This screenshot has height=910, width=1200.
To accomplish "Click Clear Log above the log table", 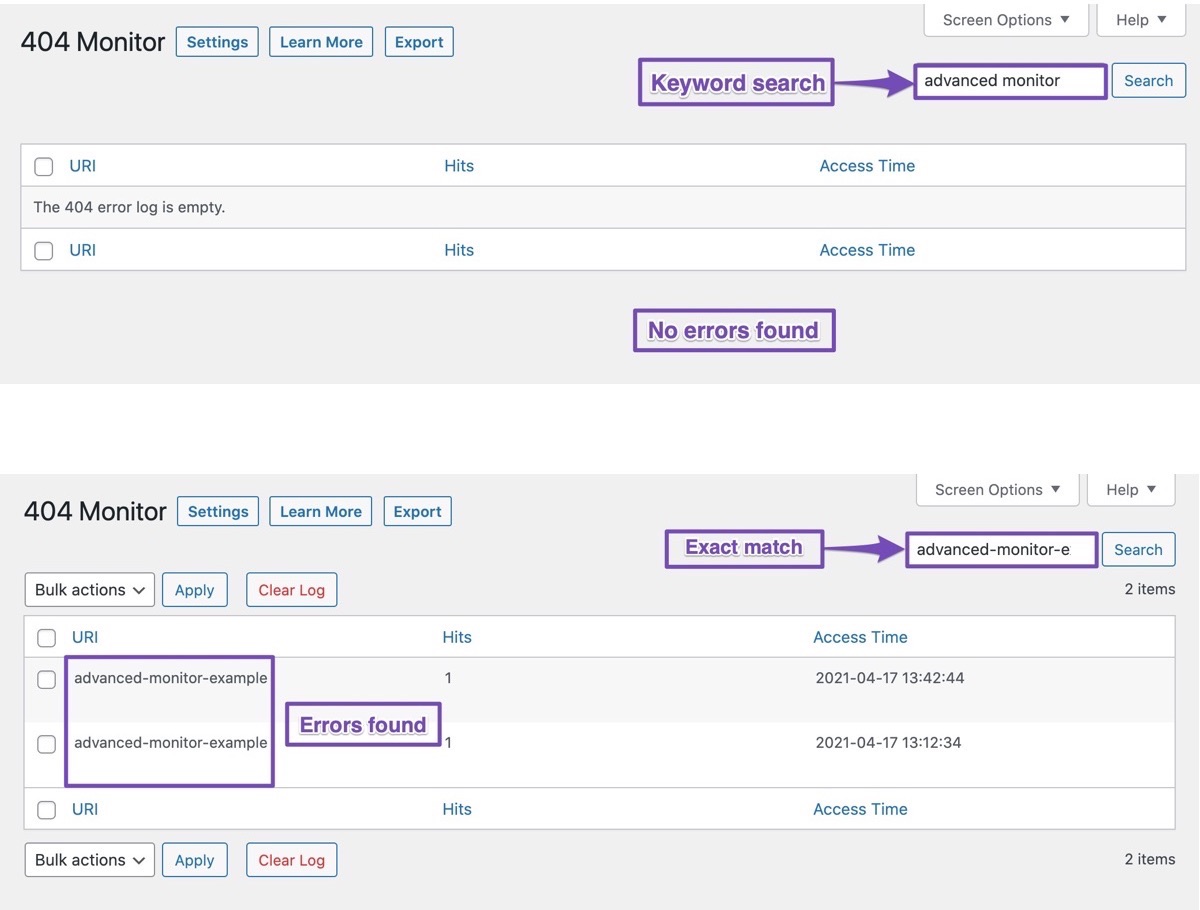I will pyautogui.click(x=292, y=590).
